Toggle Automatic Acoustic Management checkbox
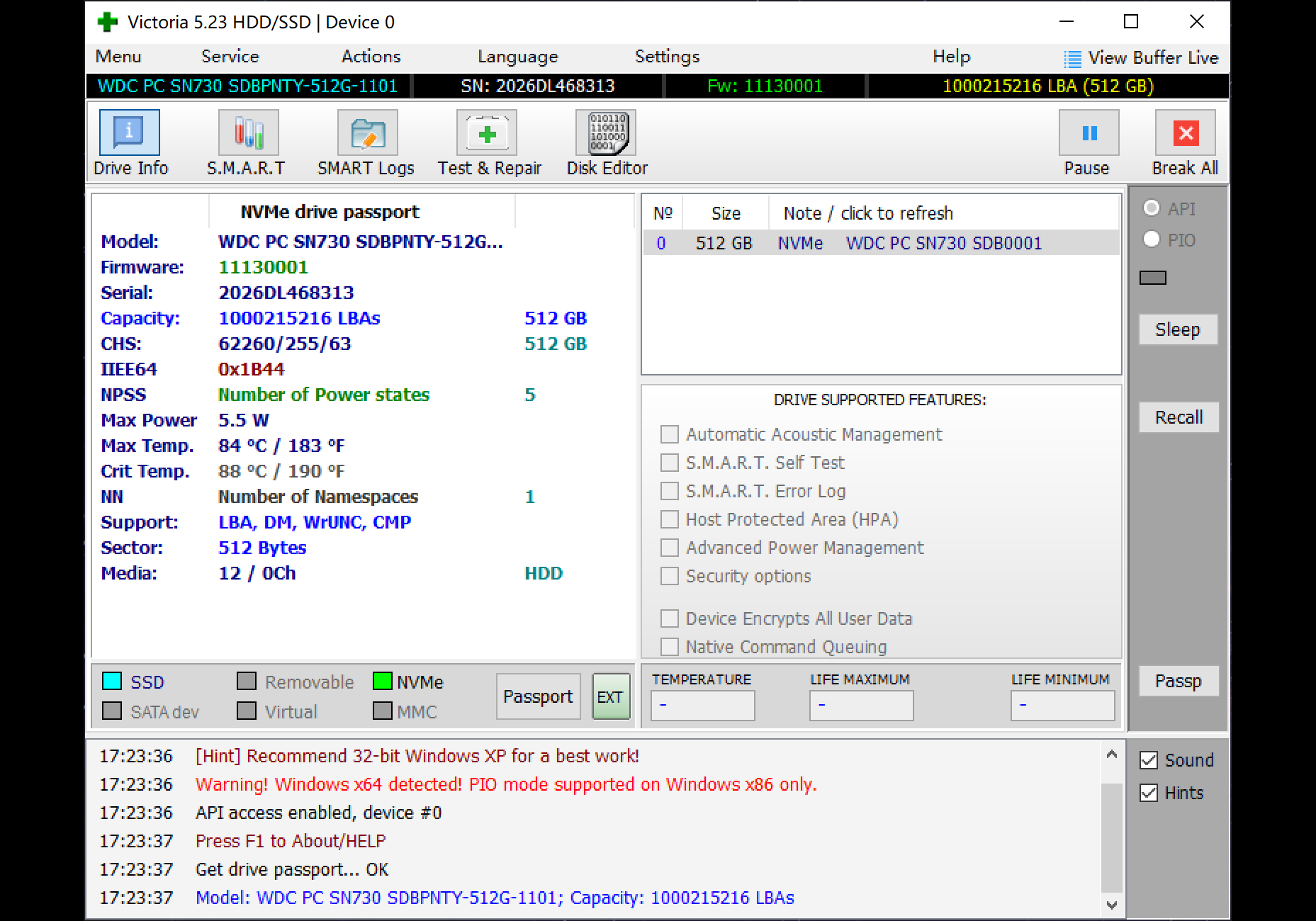This screenshot has width=1316, height=921. click(669, 434)
